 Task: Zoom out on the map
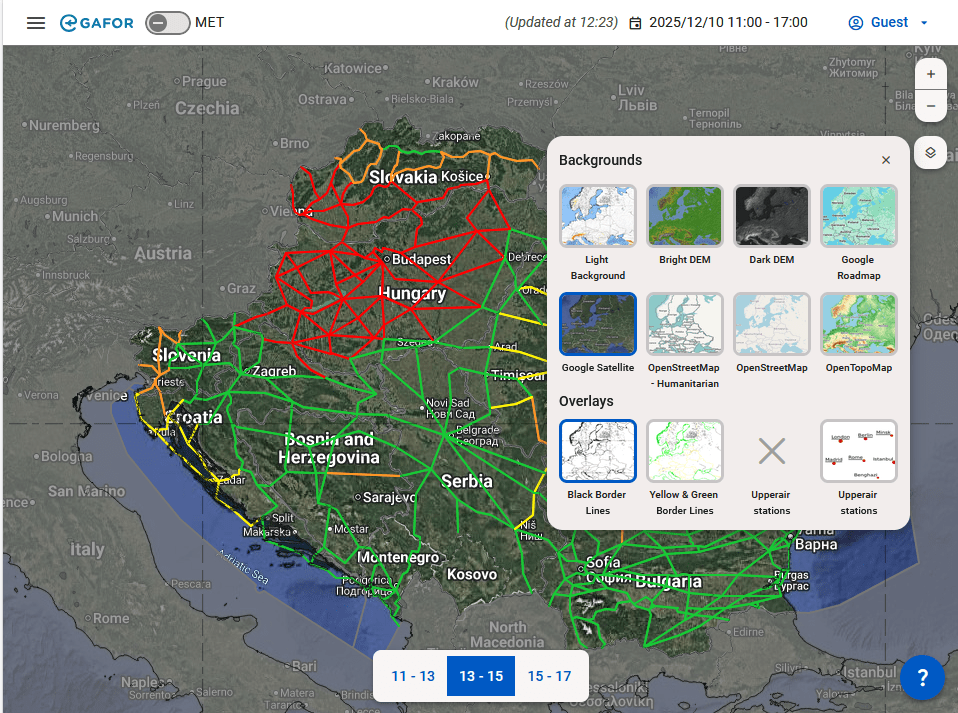930,106
